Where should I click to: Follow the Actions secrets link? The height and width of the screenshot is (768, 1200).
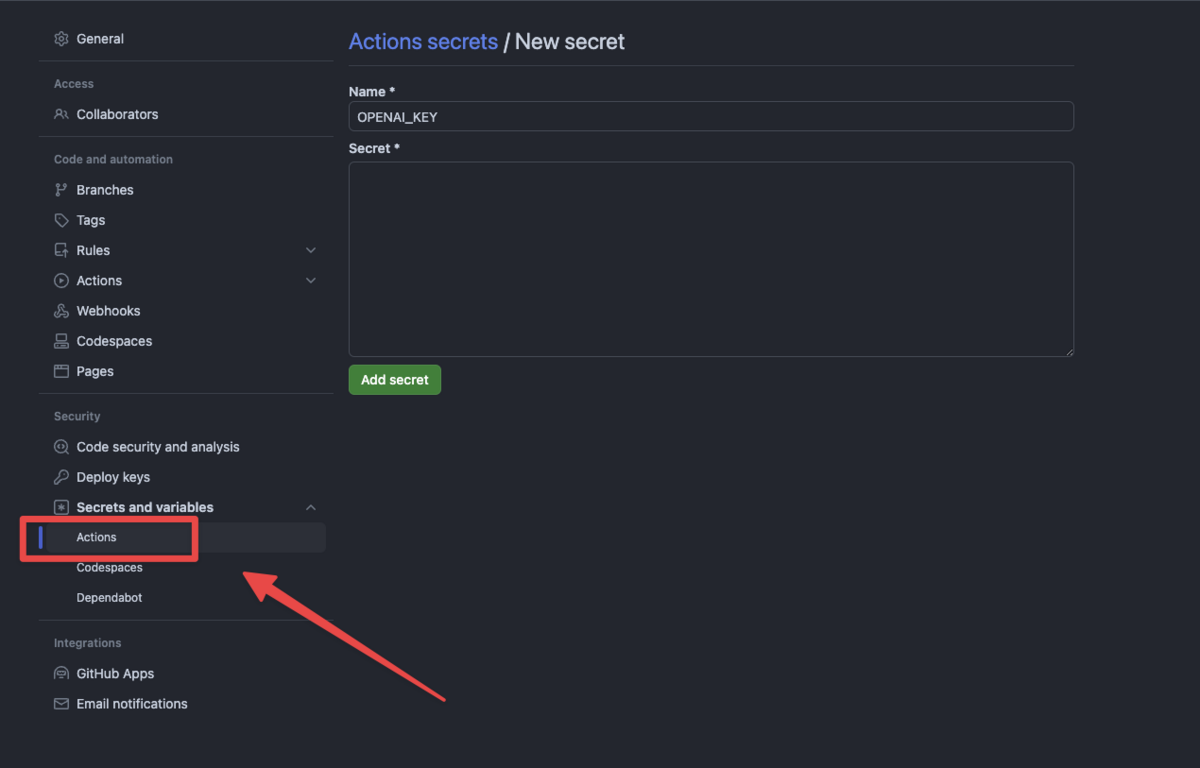[423, 41]
